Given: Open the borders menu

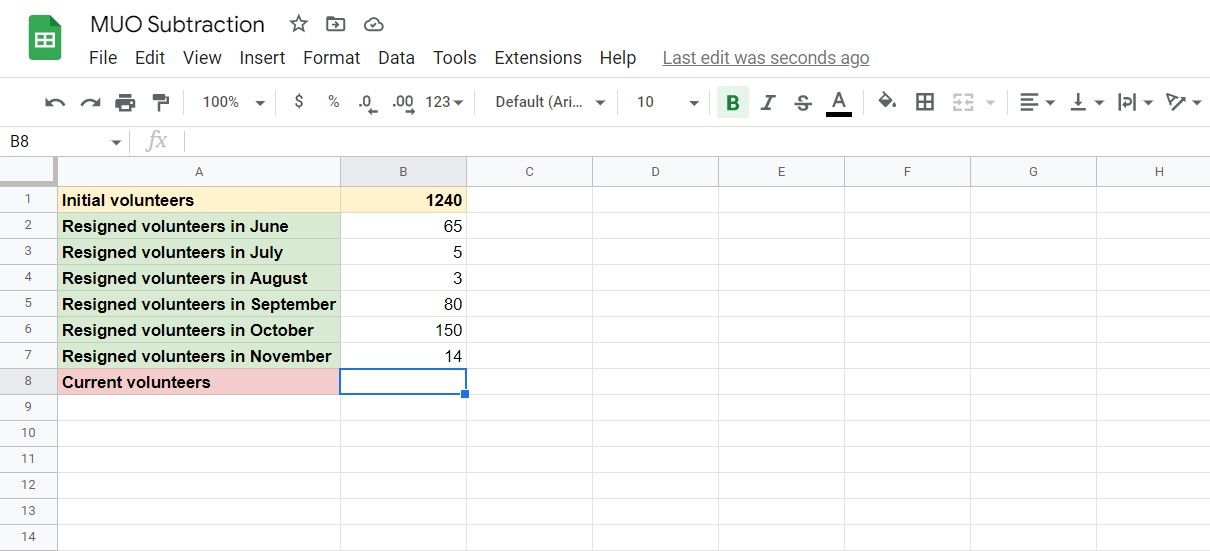Looking at the screenshot, I should [925, 102].
